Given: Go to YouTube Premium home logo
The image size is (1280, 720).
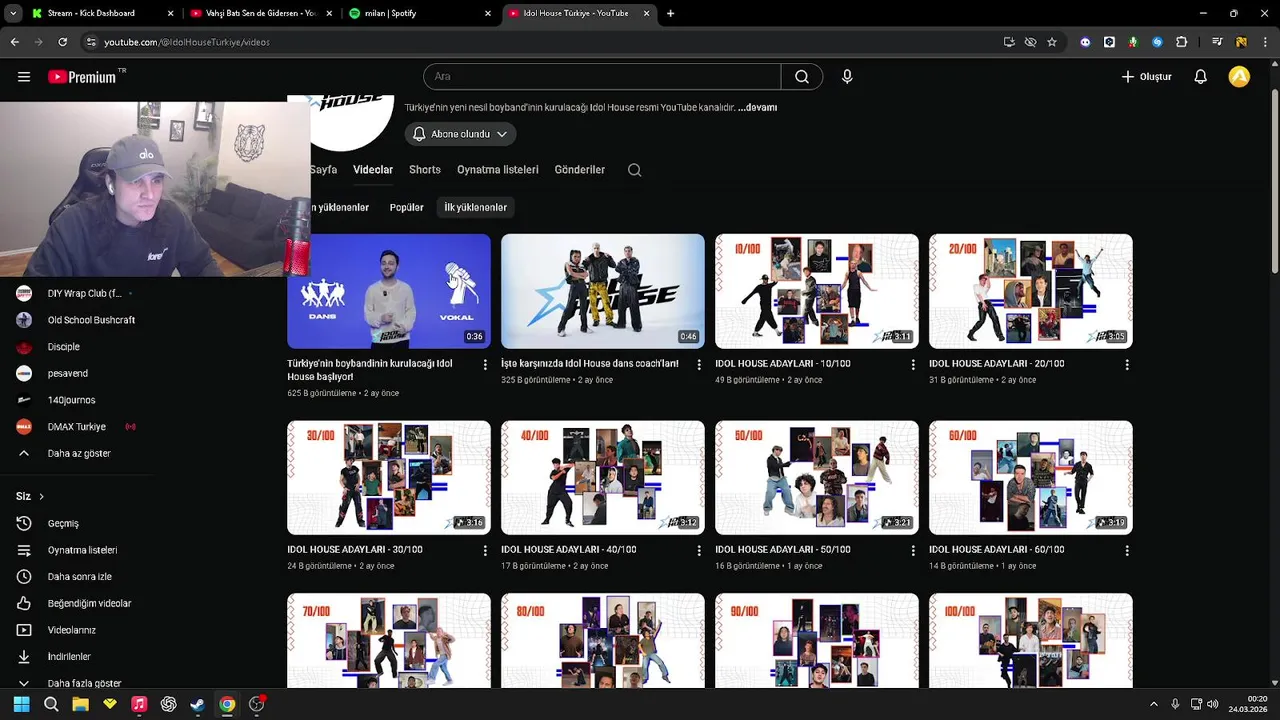Looking at the screenshot, I should click(82, 77).
